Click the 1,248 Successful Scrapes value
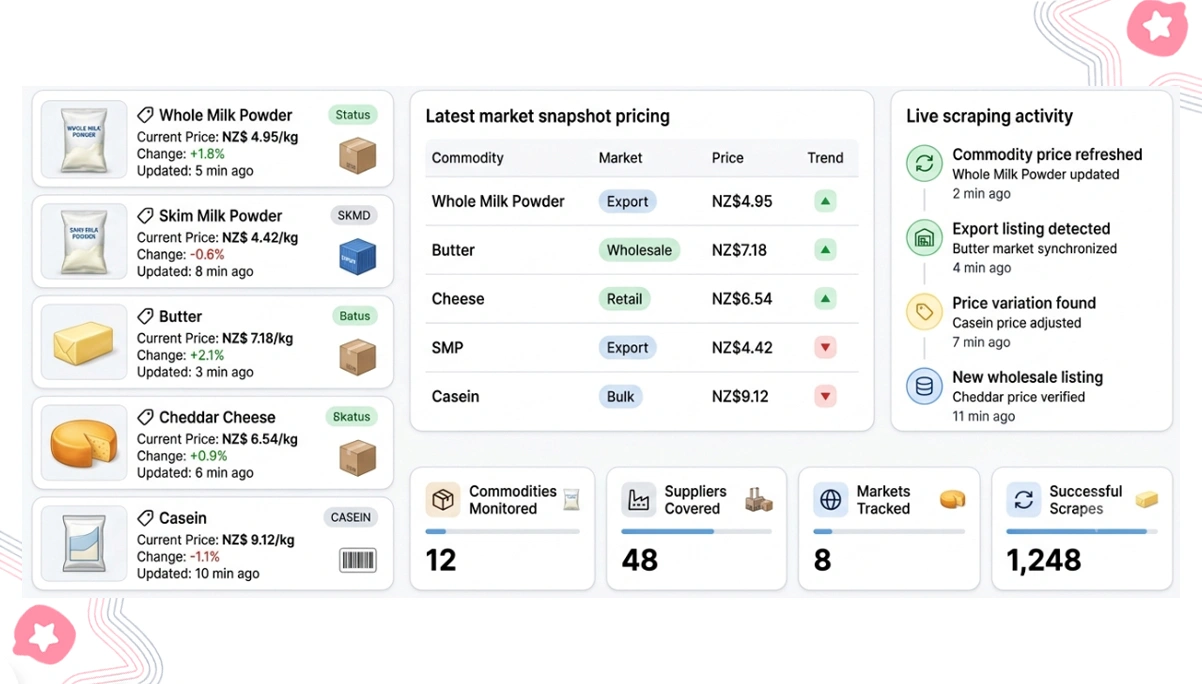 click(x=1043, y=560)
